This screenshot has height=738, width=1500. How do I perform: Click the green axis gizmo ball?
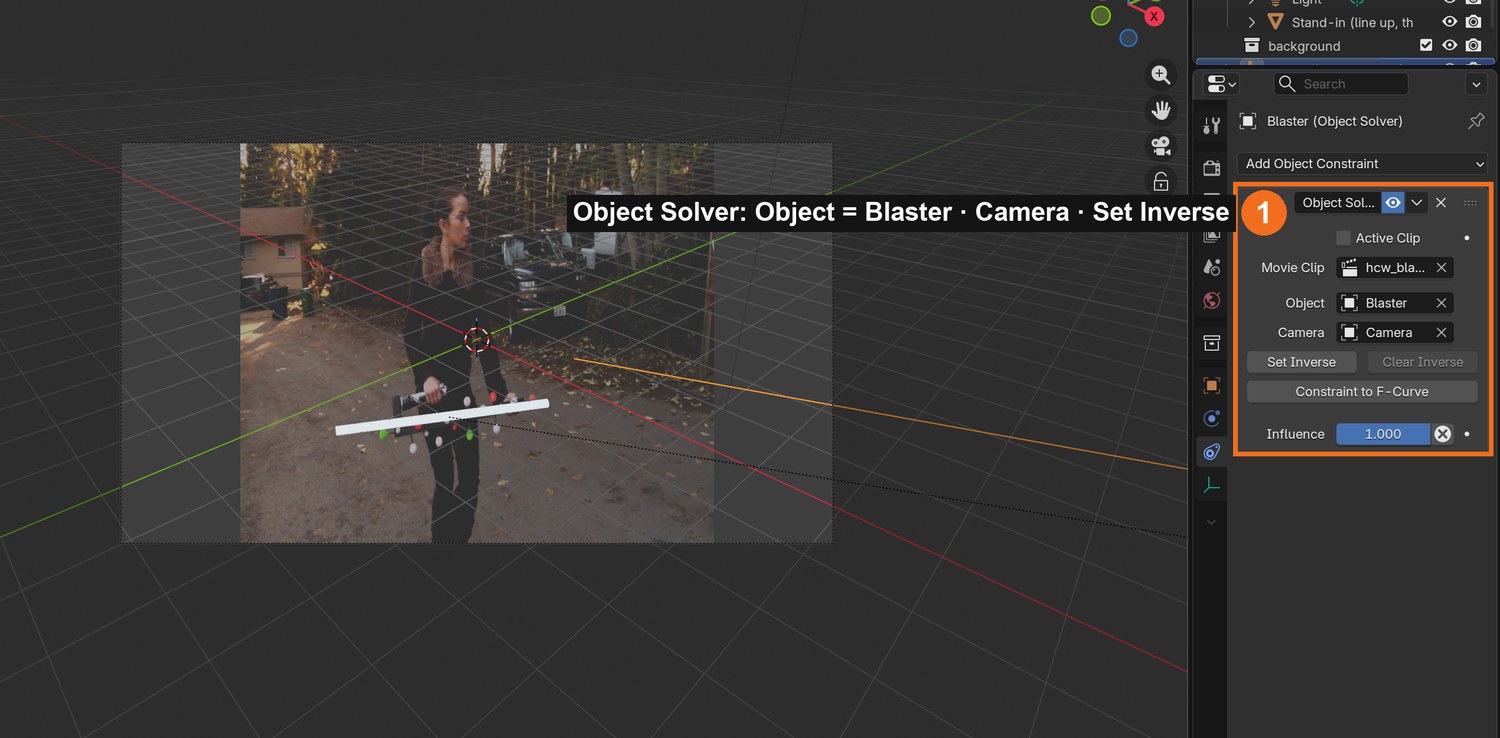(x=1101, y=15)
